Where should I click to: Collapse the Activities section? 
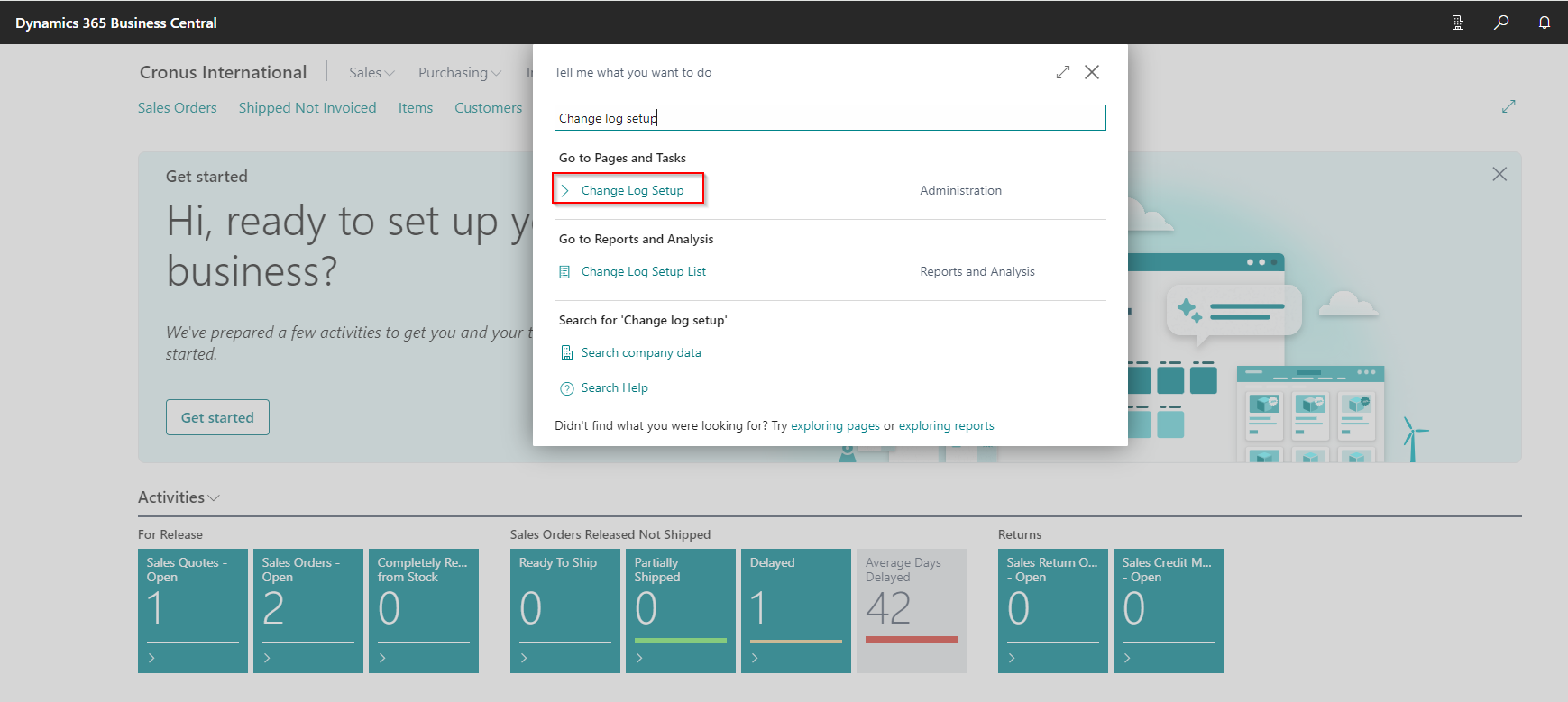pos(179,497)
